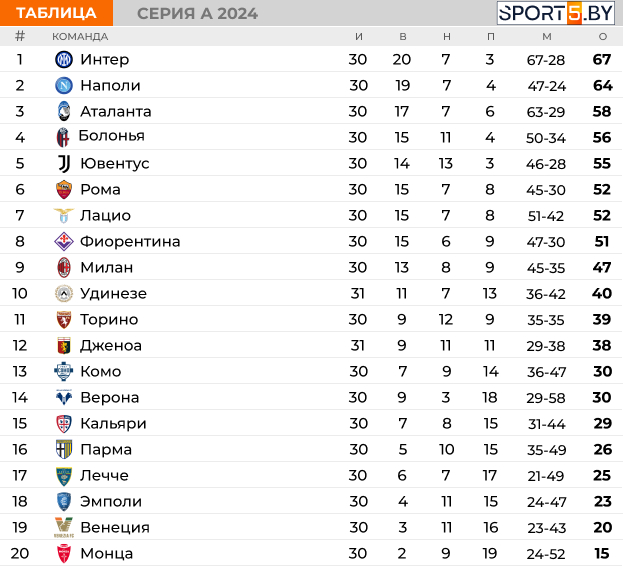Open the СЕРИЯ А 2024 tab
Image resolution: width=623 pixels, height=566 pixels.
pos(197,14)
